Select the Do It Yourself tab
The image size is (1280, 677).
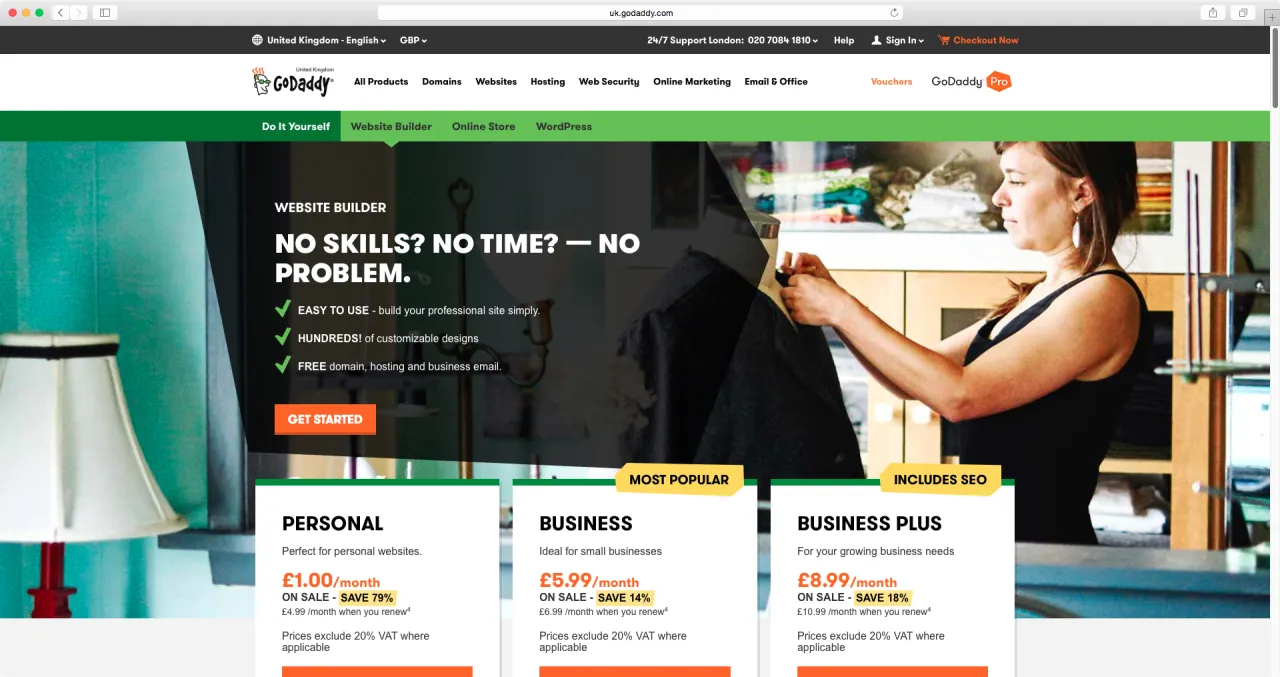click(296, 126)
